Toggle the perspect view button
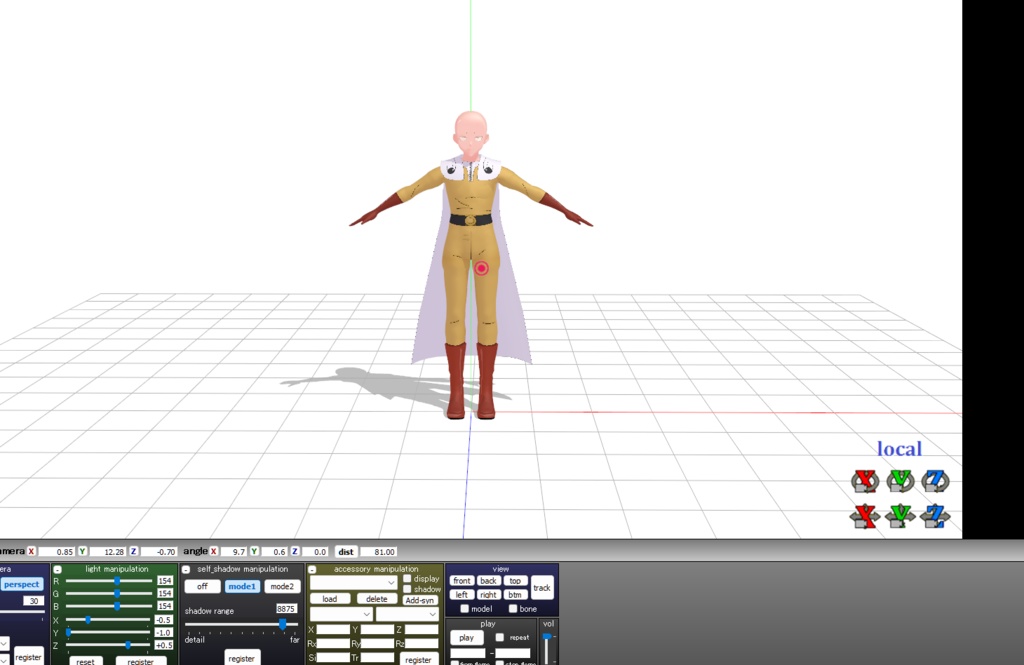 point(21,584)
